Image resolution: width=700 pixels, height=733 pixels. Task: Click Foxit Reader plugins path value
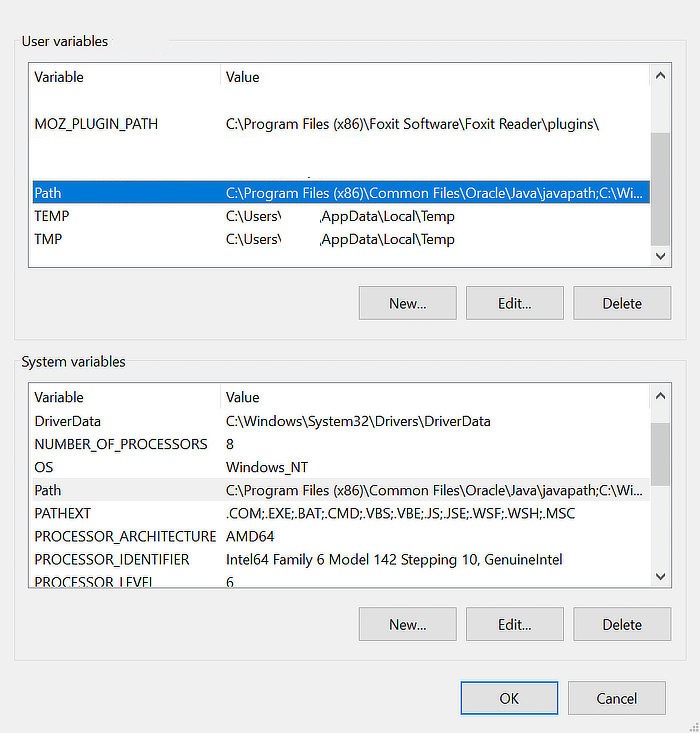pos(412,124)
